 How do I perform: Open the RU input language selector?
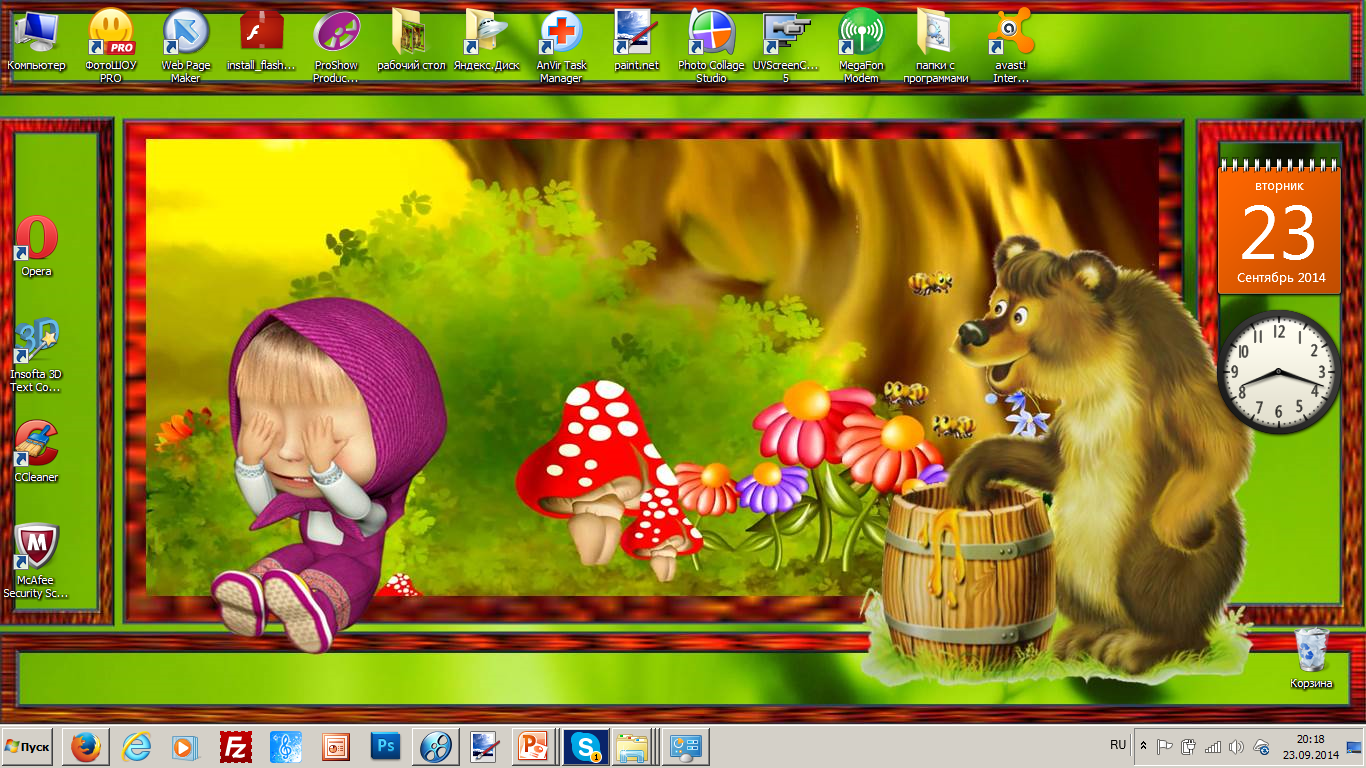(x=1118, y=746)
